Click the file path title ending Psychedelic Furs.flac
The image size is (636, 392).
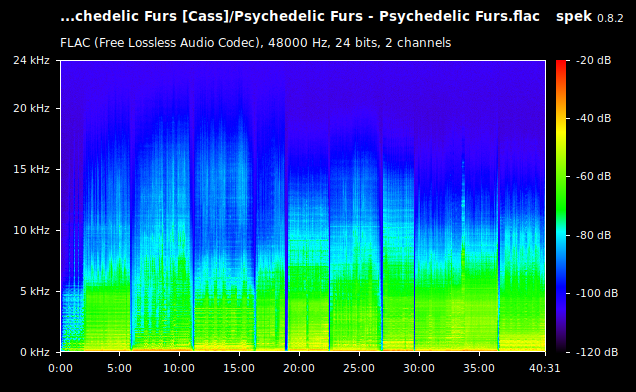coord(300,17)
